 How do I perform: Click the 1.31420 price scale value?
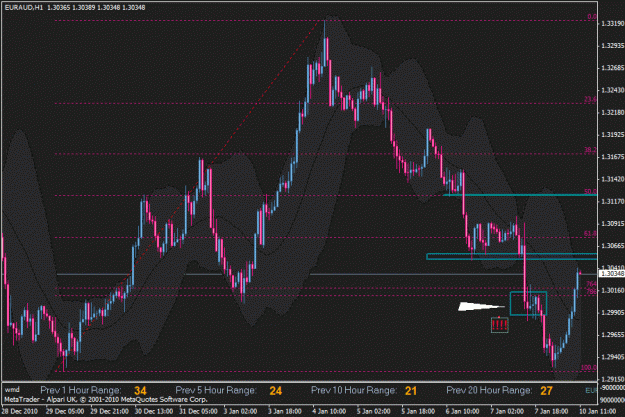613,179
